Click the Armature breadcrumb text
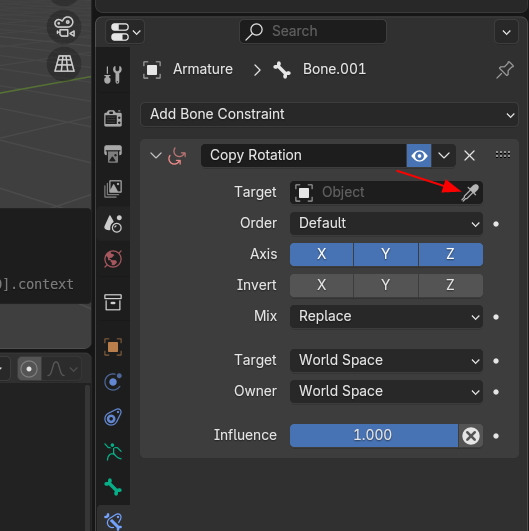Viewport: 529px width, 531px height. (203, 69)
